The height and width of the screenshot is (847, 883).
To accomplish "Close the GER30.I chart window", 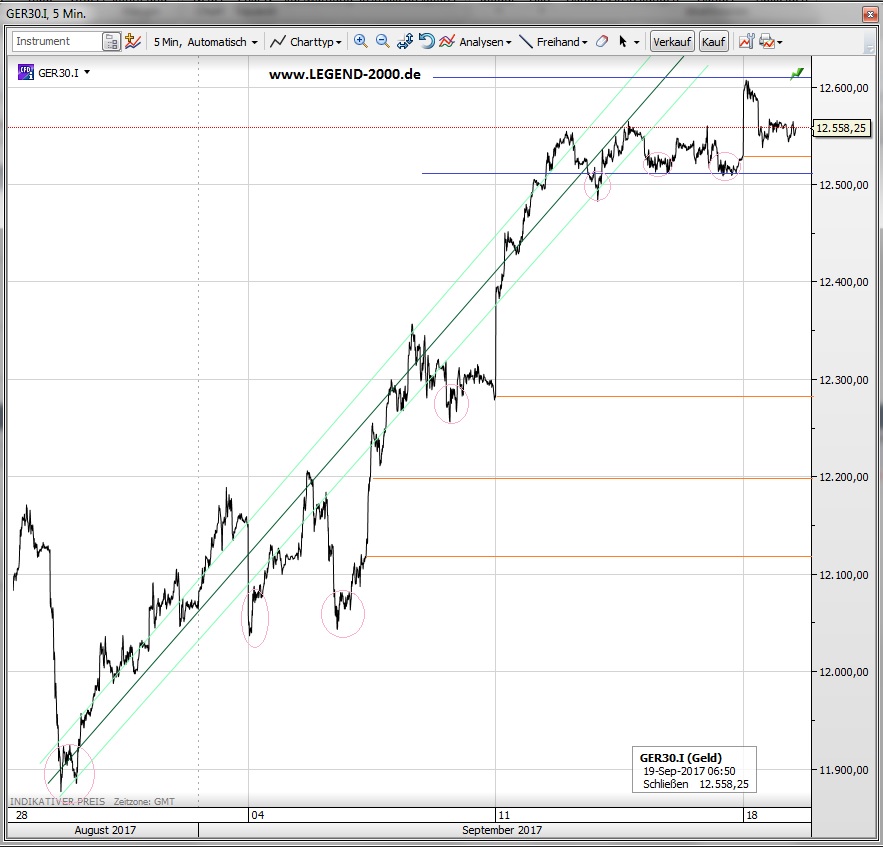I will coord(870,14).
